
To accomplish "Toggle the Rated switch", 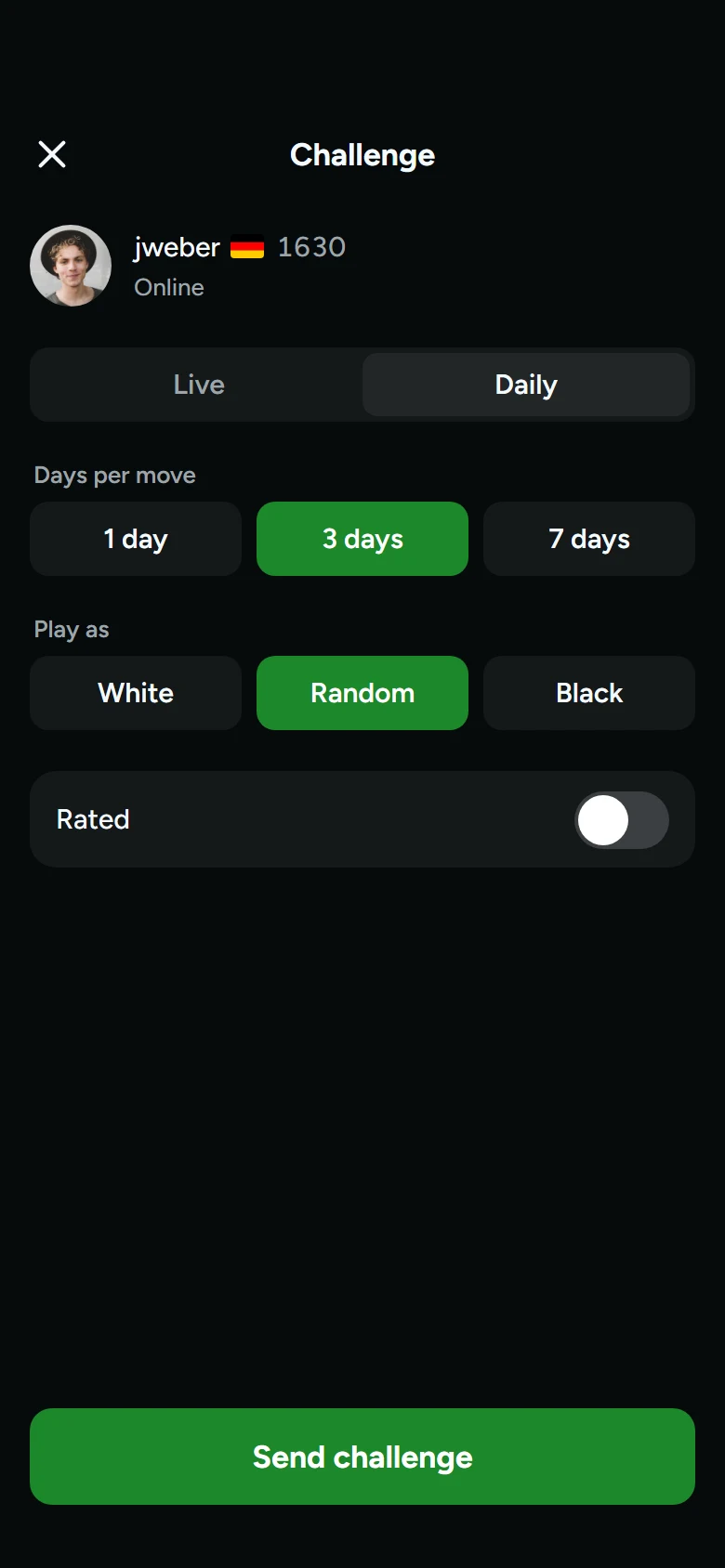I will pos(622,820).
